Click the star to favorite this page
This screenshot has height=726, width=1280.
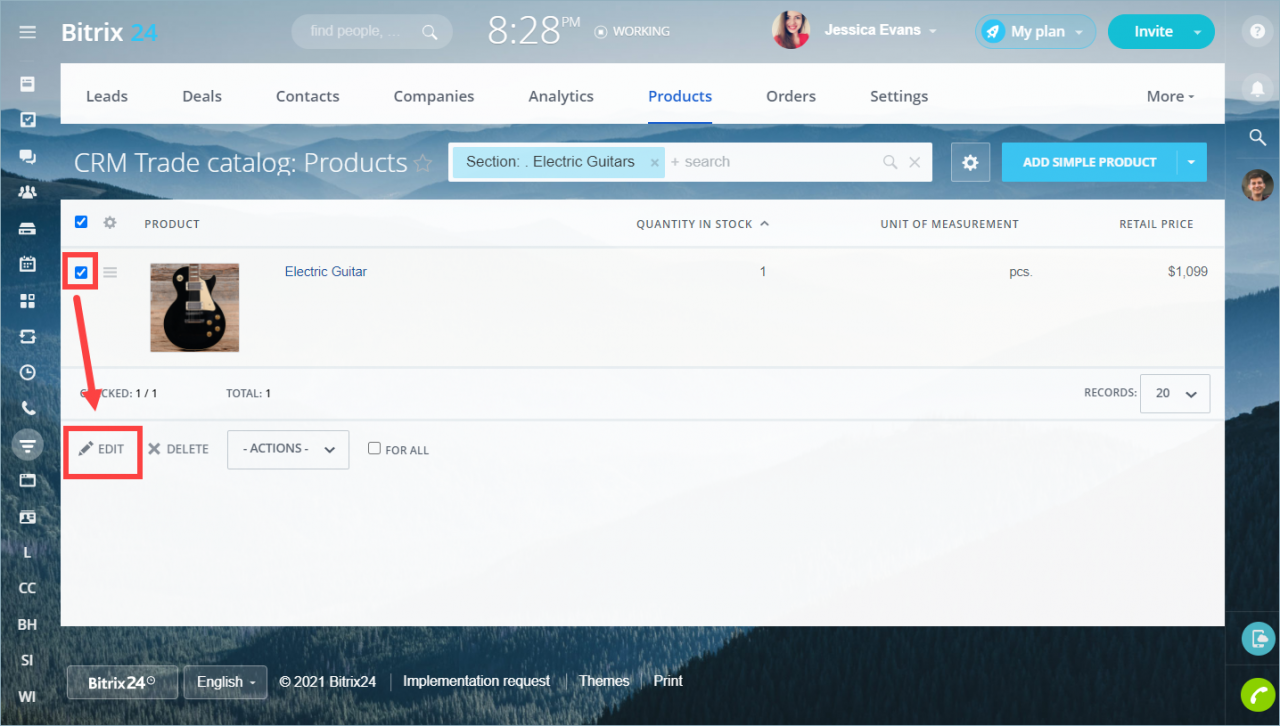click(423, 163)
